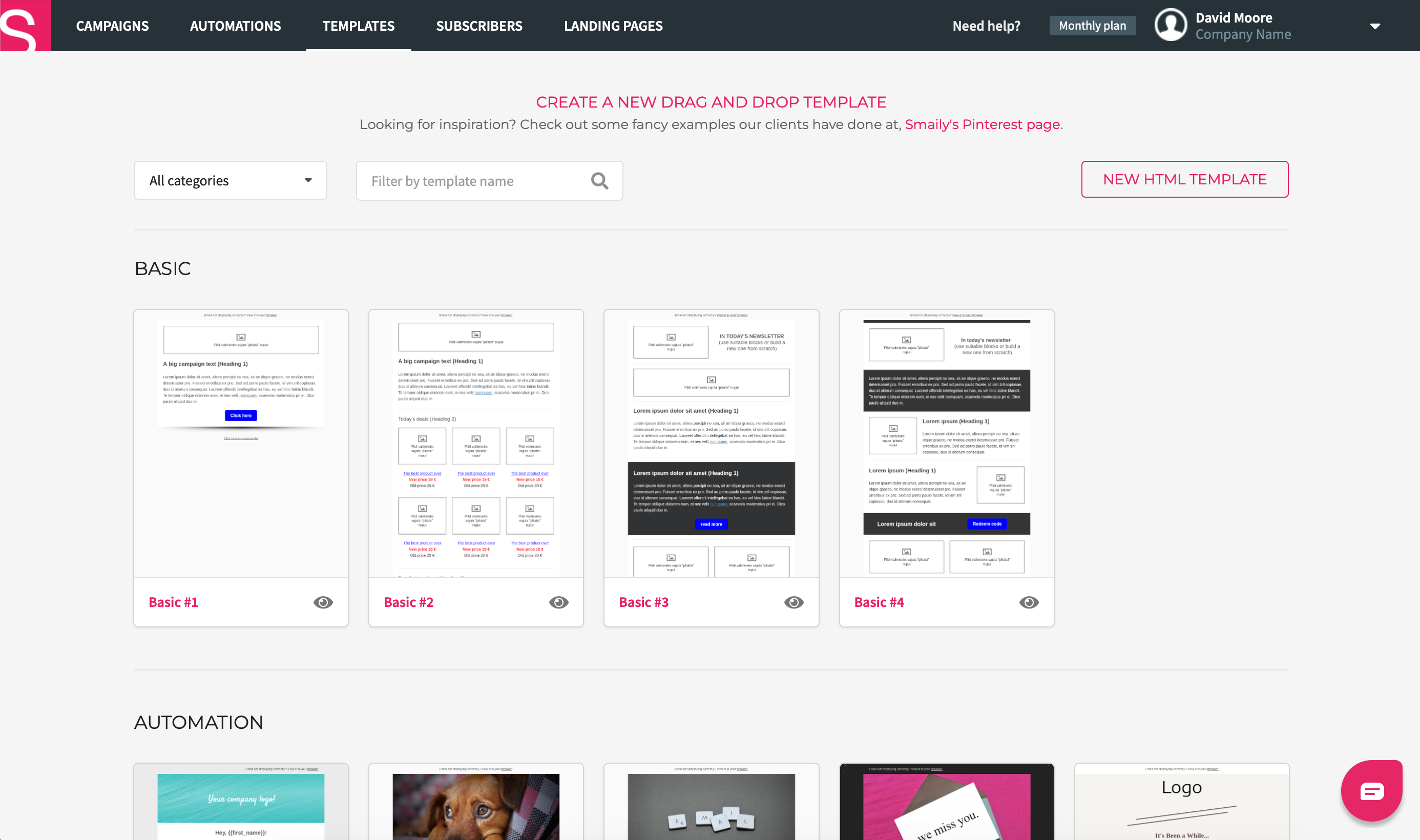Select the Basic #4 template thumbnail
The image size is (1420, 840).
tap(946, 444)
